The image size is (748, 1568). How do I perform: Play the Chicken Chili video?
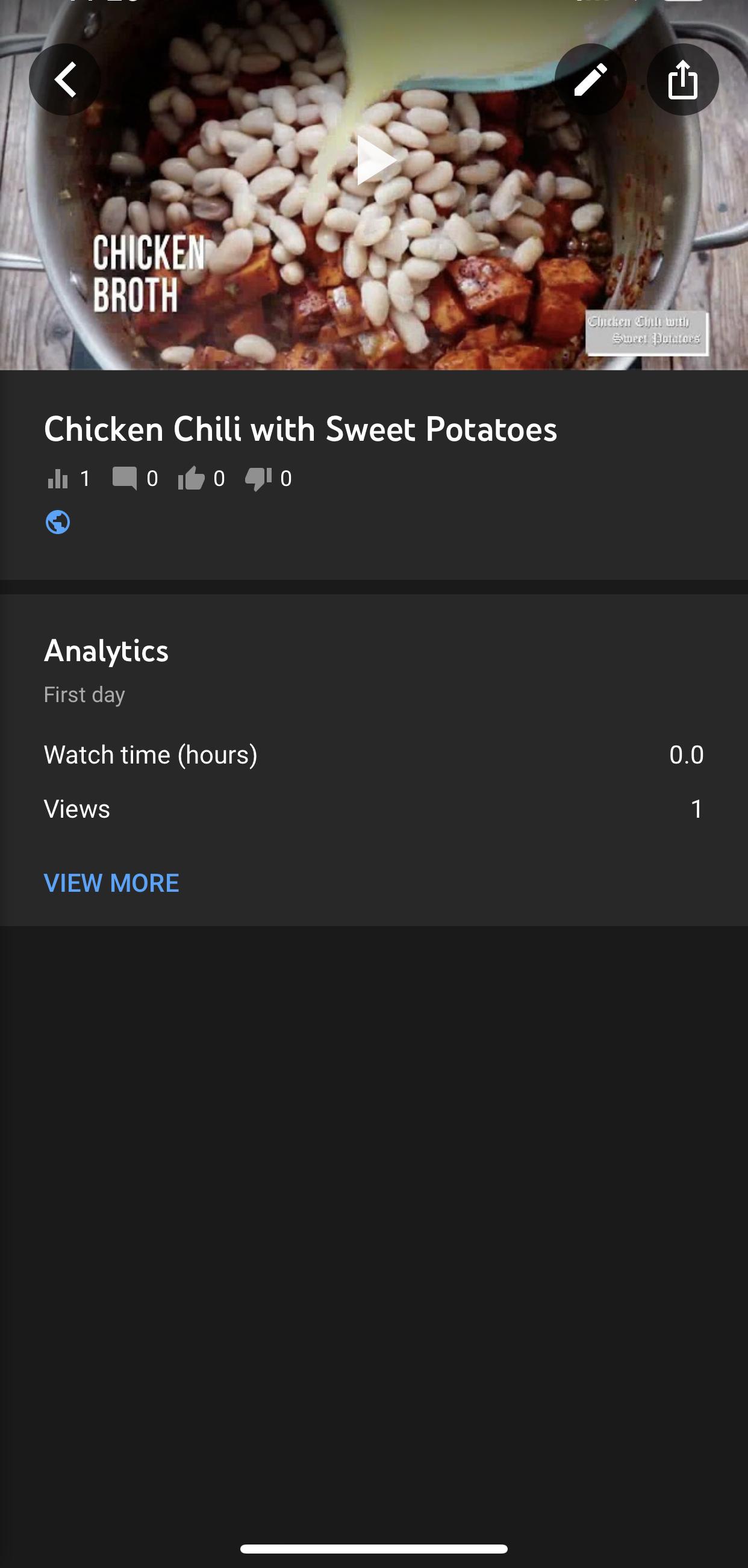pyautogui.click(x=373, y=160)
